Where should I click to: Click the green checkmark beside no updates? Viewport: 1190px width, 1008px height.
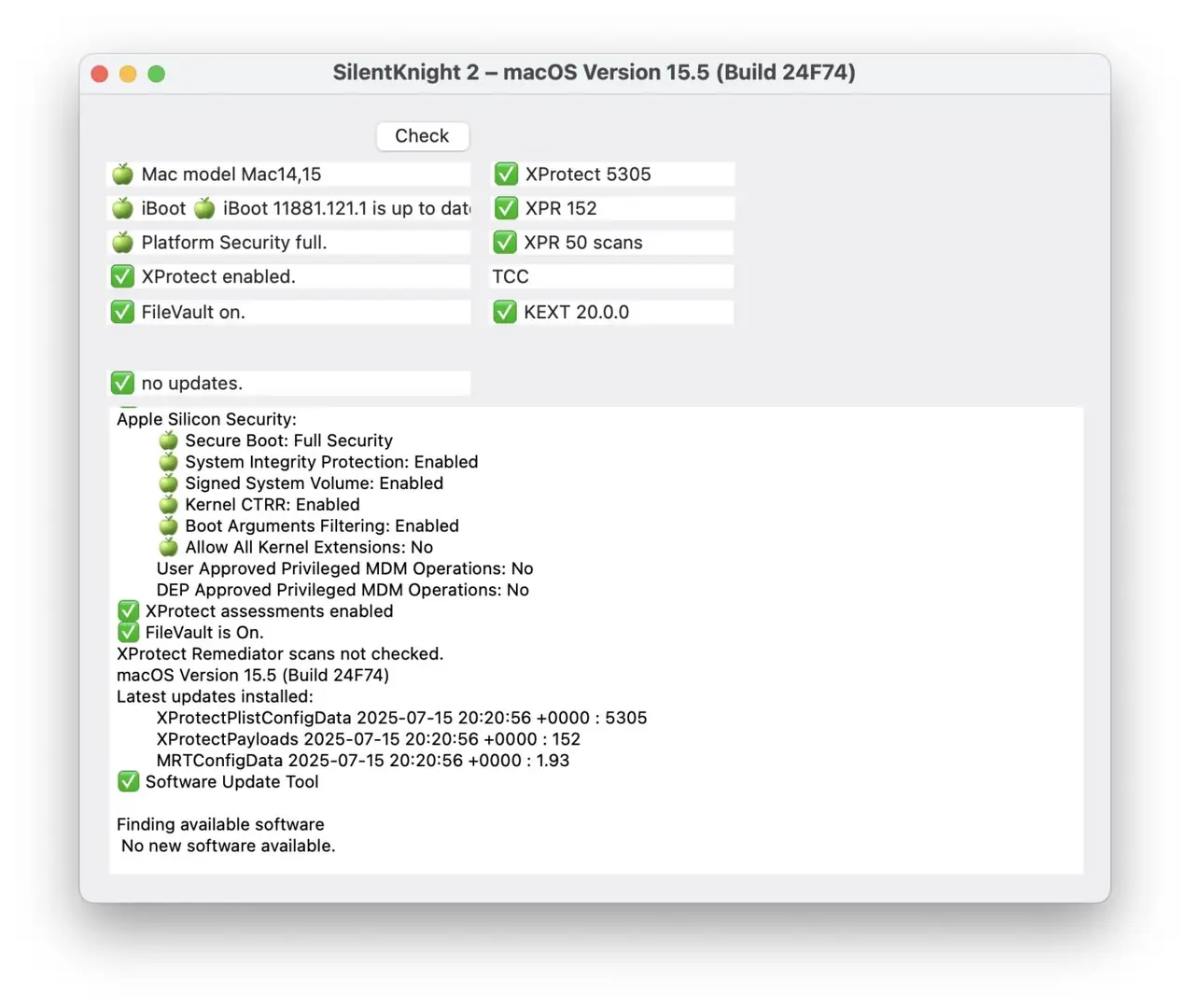[x=122, y=383]
